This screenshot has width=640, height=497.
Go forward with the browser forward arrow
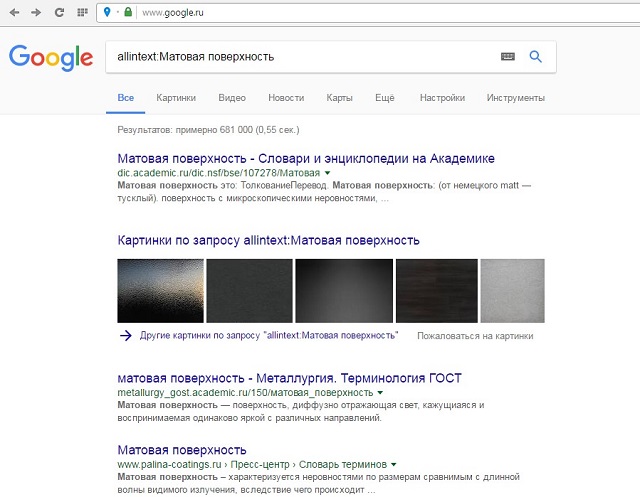tap(36, 12)
